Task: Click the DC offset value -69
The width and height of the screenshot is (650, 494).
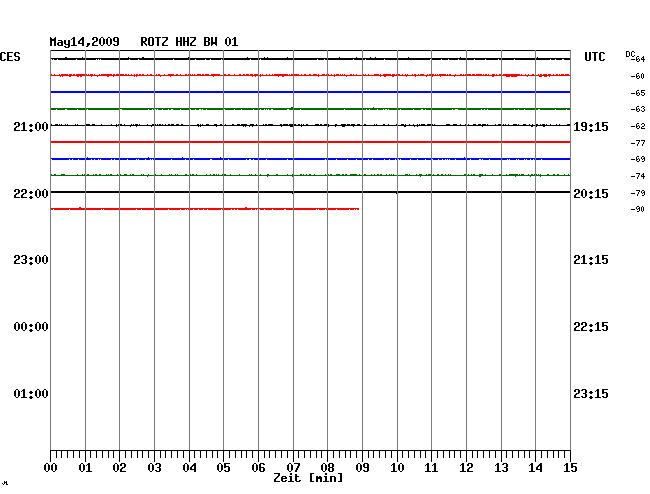Action: click(638, 160)
